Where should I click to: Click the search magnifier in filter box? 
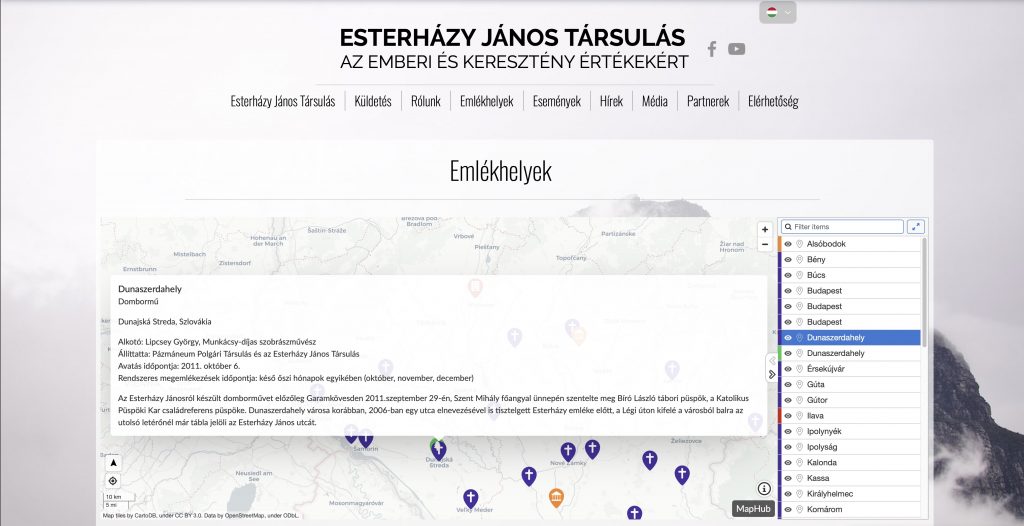tap(788, 227)
